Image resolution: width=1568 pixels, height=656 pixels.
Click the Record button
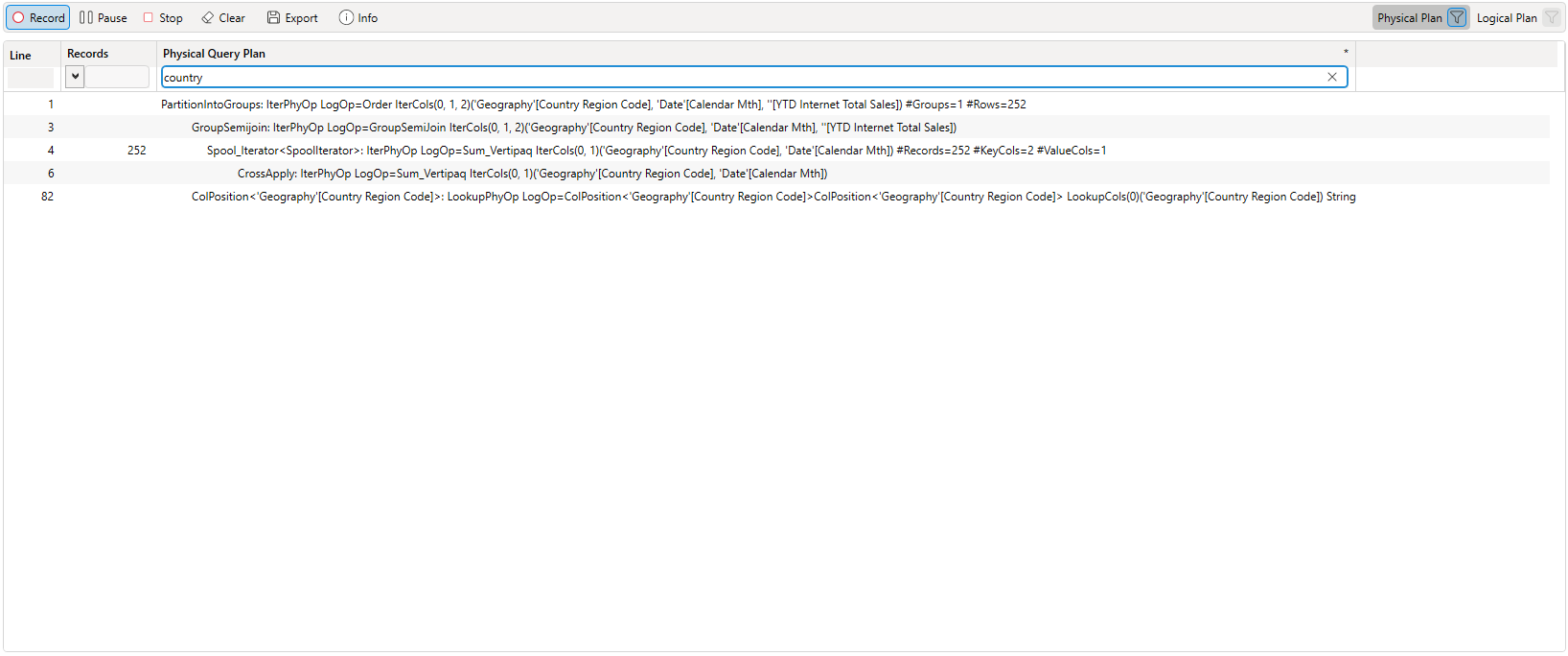pos(38,18)
